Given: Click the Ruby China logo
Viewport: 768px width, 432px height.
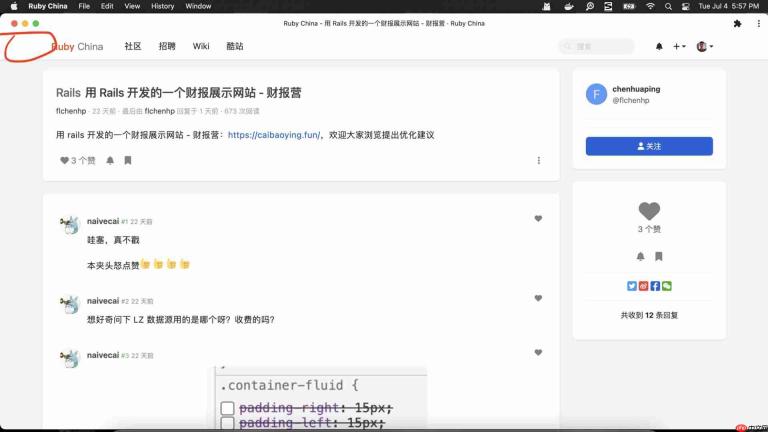Looking at the screenshot, I should click(77, 47).
